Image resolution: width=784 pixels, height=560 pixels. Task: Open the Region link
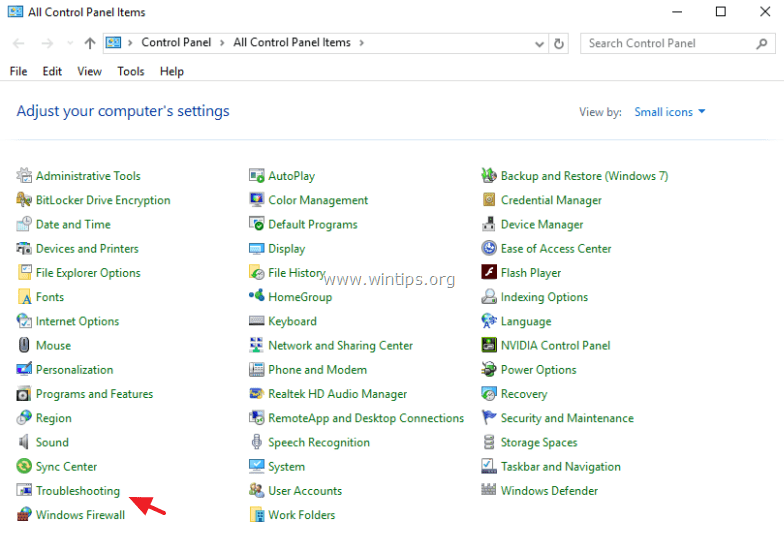54,418
